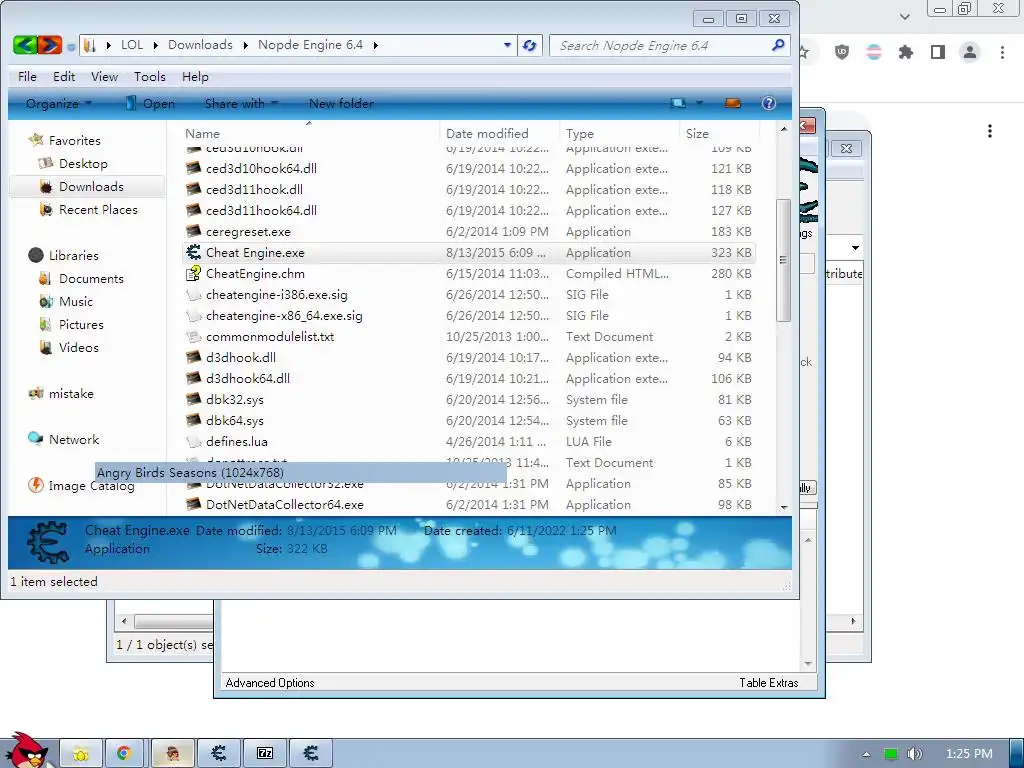
Task: Open the Chrome profile avatar
Action: [x=970, y=52]
